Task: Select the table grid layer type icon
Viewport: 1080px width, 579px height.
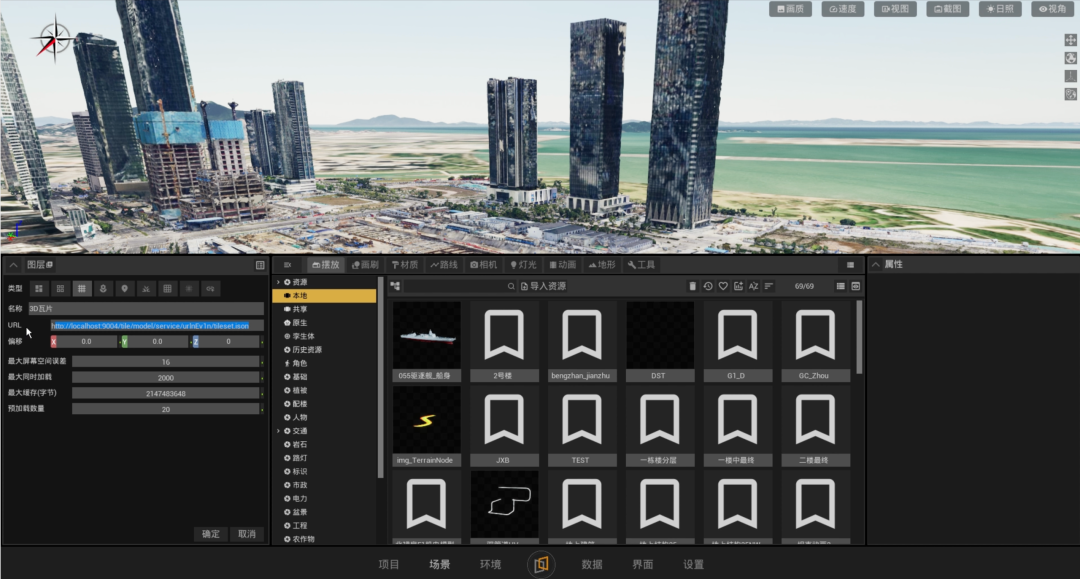Action: coord(167,288)
